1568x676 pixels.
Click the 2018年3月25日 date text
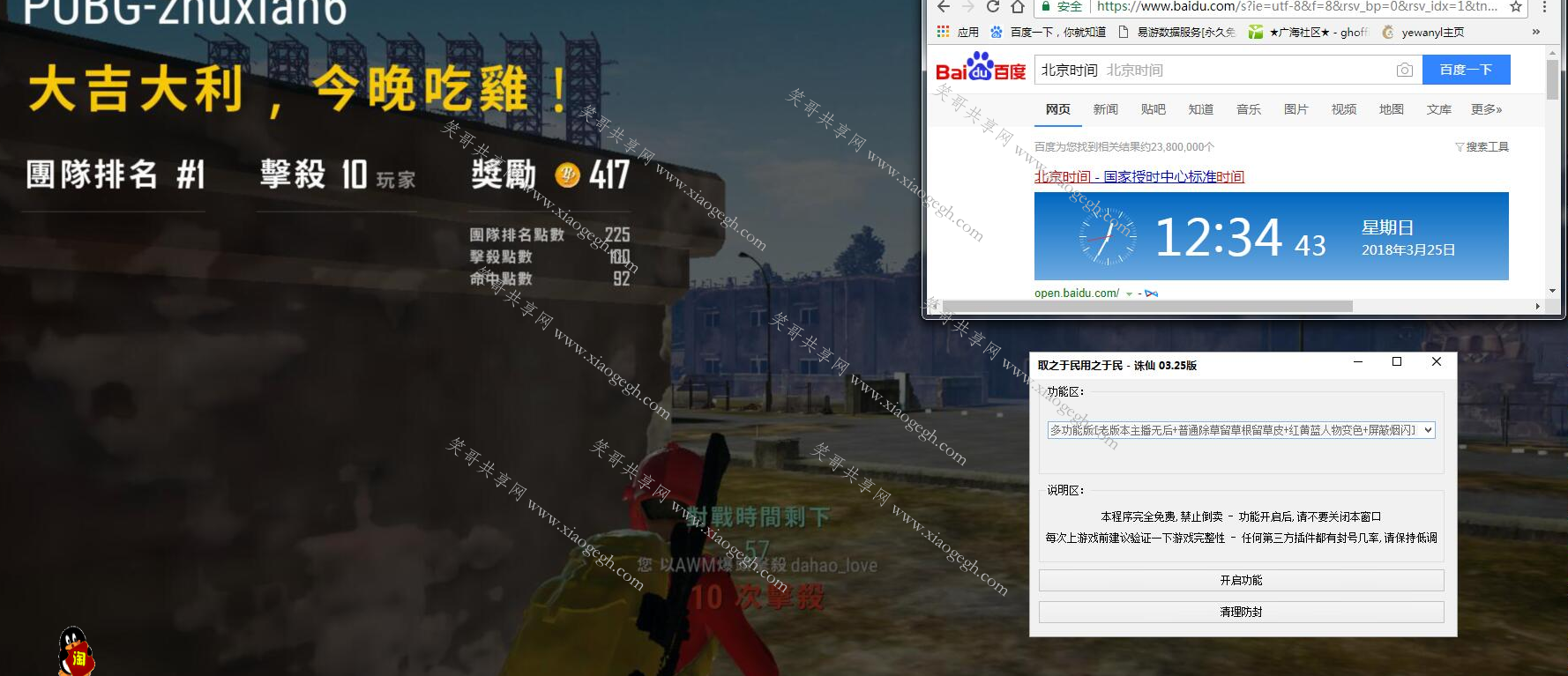pos(1408,250)
